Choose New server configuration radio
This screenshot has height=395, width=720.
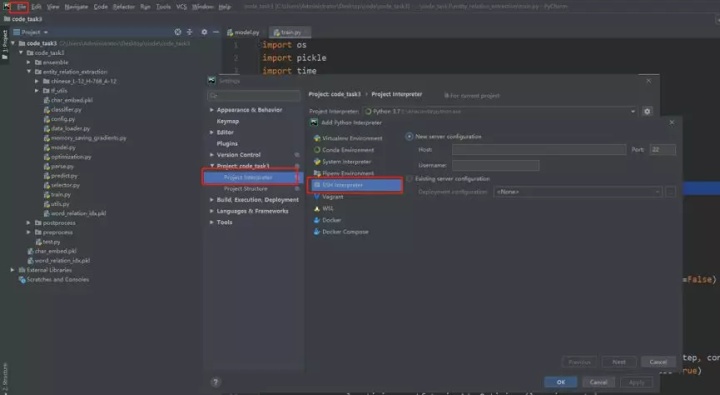click(x=409, y=137)
